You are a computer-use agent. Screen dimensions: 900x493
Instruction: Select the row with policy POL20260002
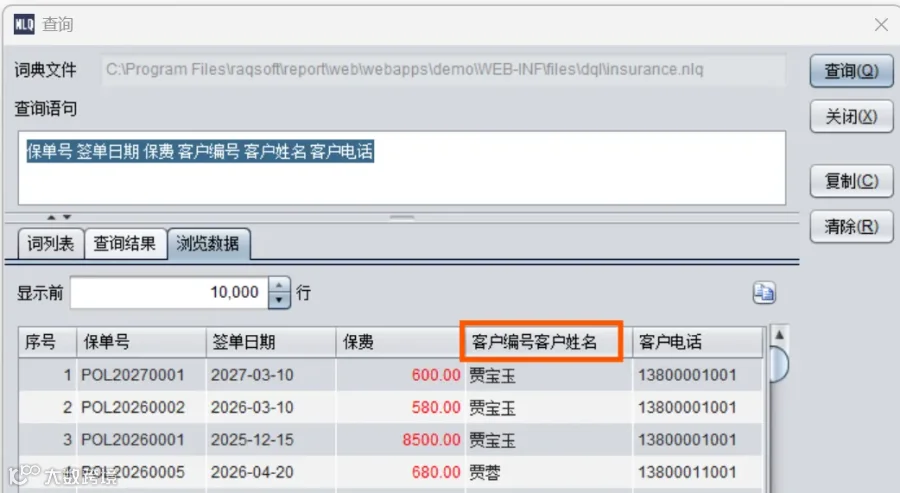pos(390,407)
